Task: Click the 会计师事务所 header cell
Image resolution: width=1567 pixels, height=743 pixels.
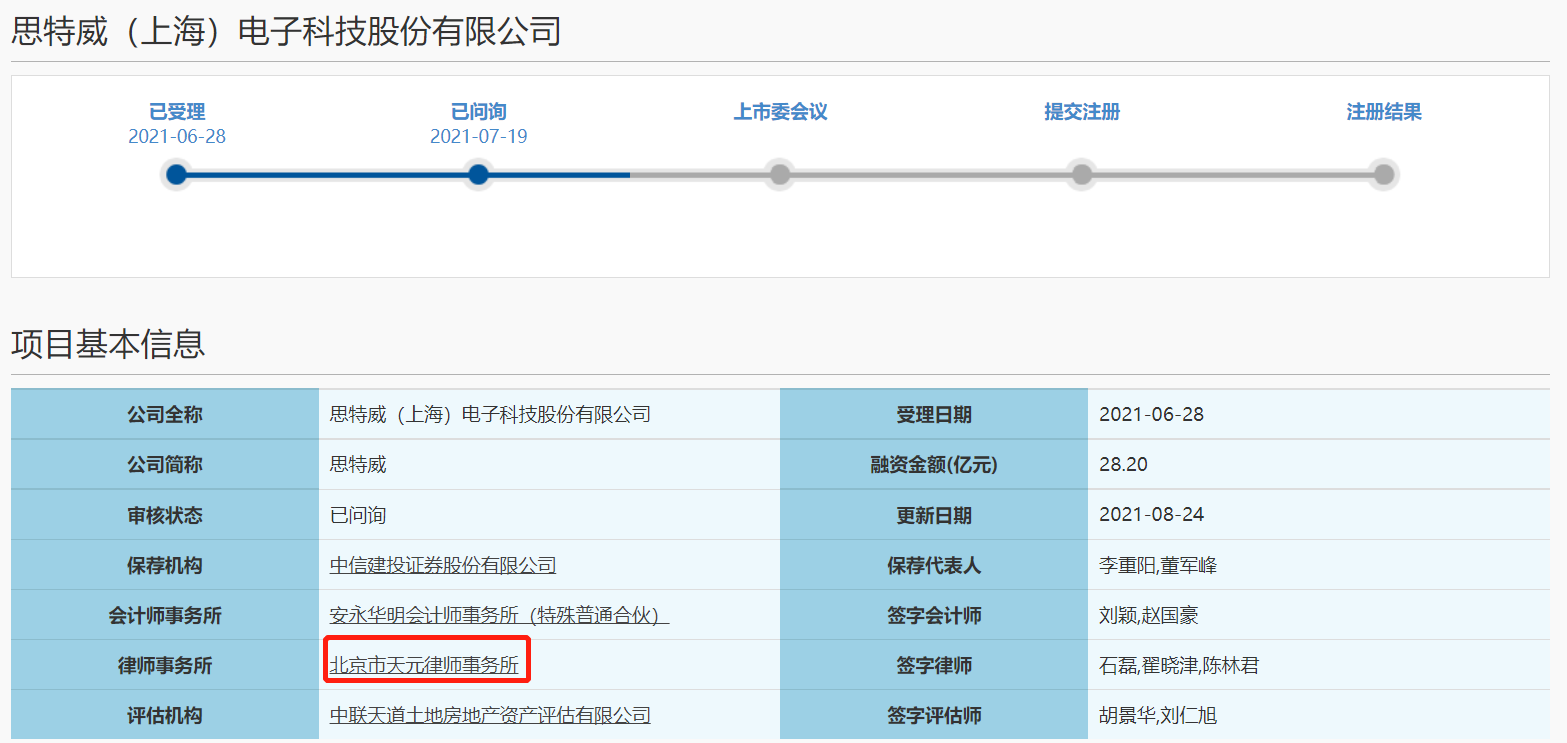Action: [165, 615]
